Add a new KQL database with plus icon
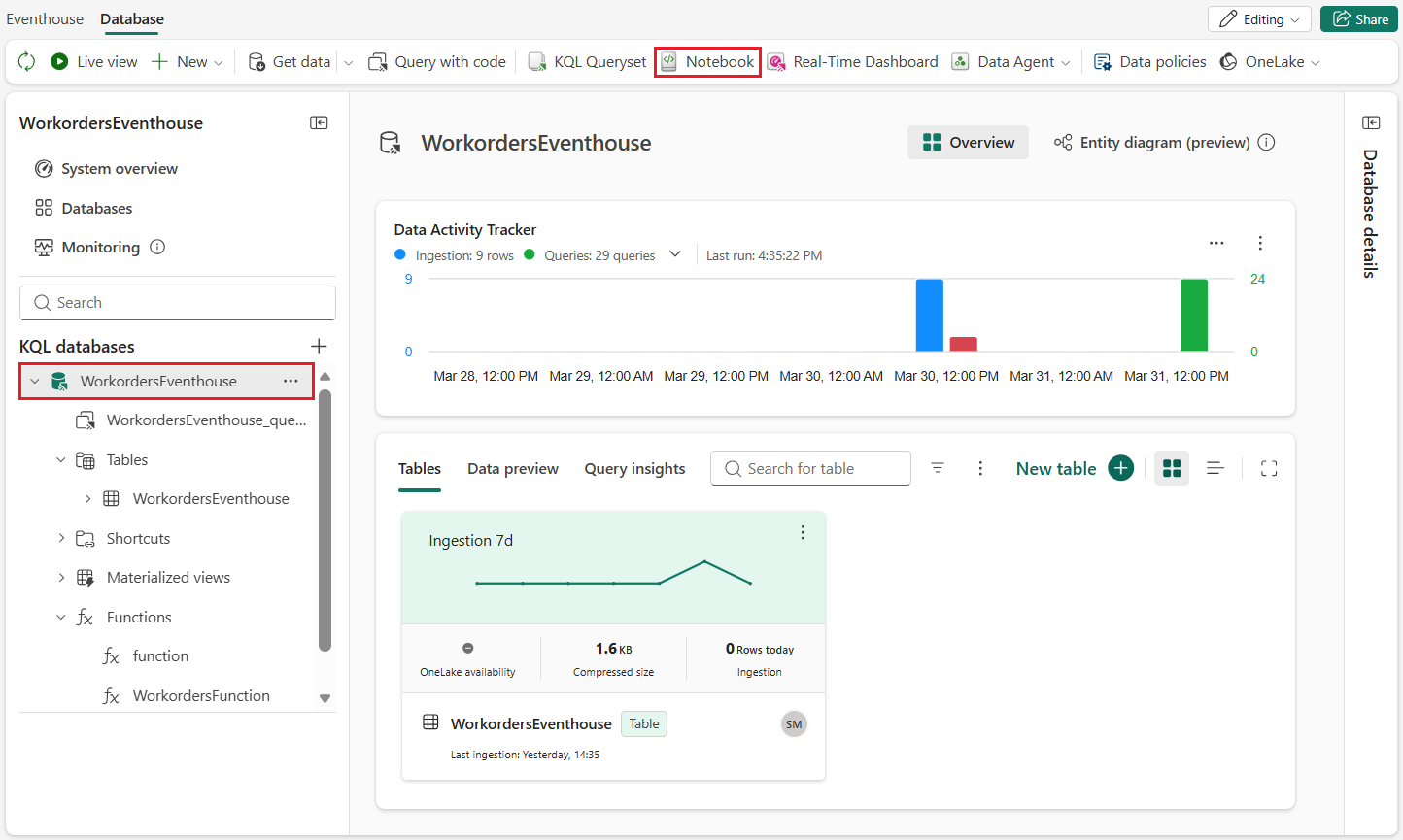Screen dimensions: 1403x840 [319, 347]
